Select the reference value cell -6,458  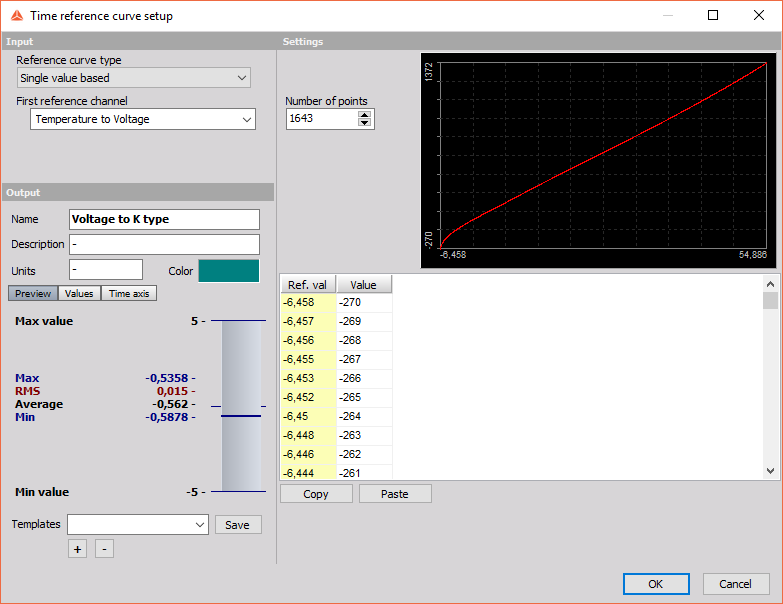coord(309,302)
